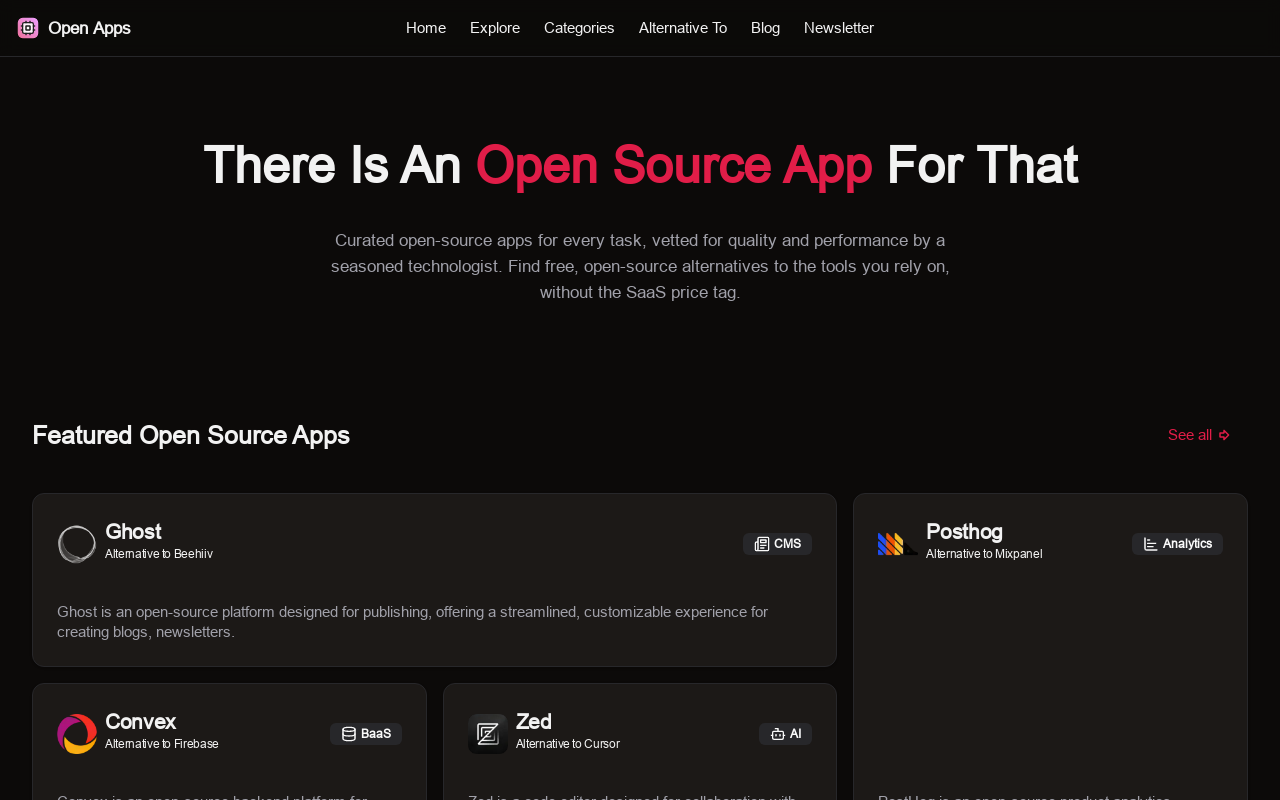Viewport: 1280px width, 800px height.
Task: Click 'Featured Open Source Apps' heading
Action: [191, 435]
